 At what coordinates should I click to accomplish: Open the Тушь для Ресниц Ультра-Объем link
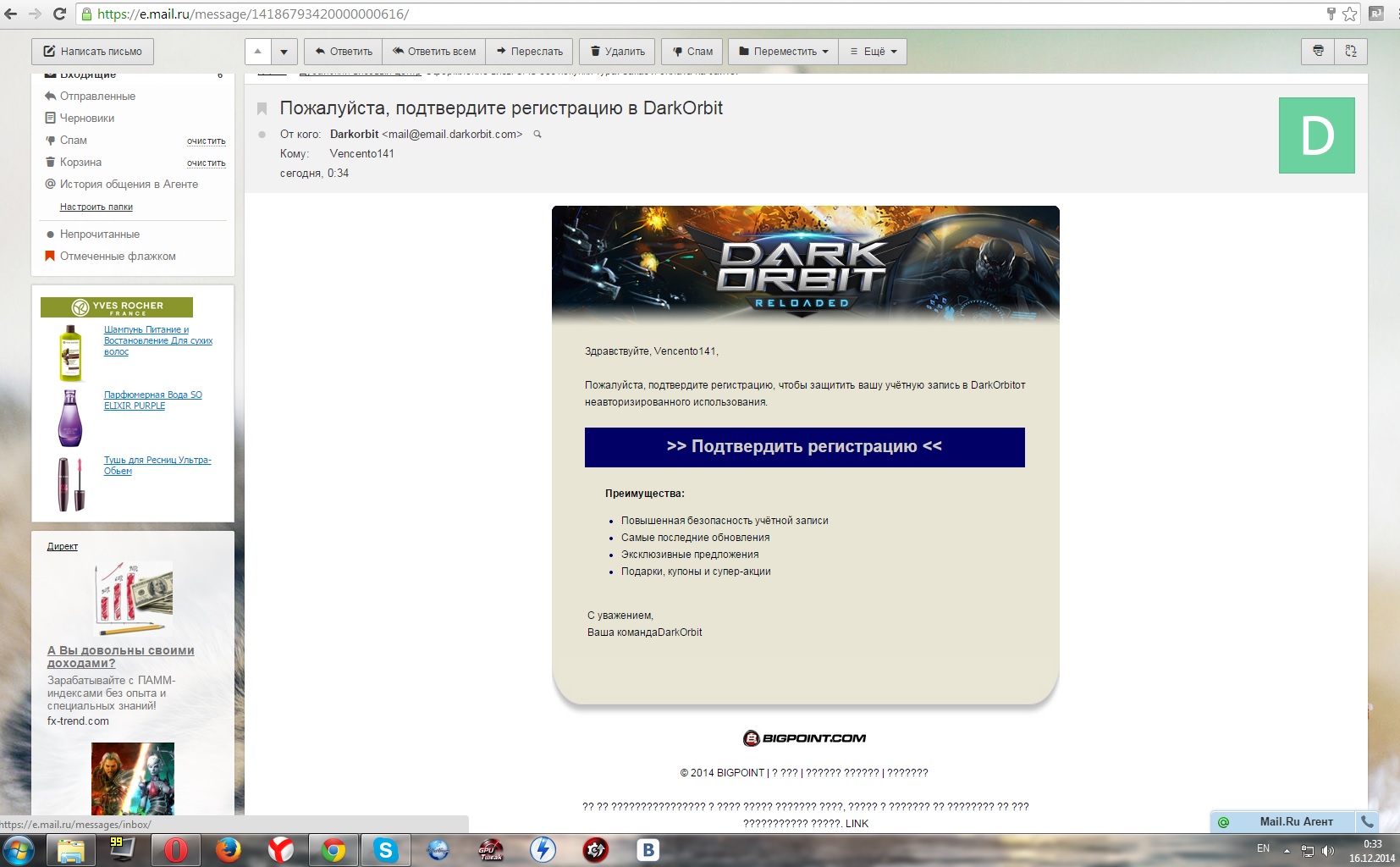point(157,465)
